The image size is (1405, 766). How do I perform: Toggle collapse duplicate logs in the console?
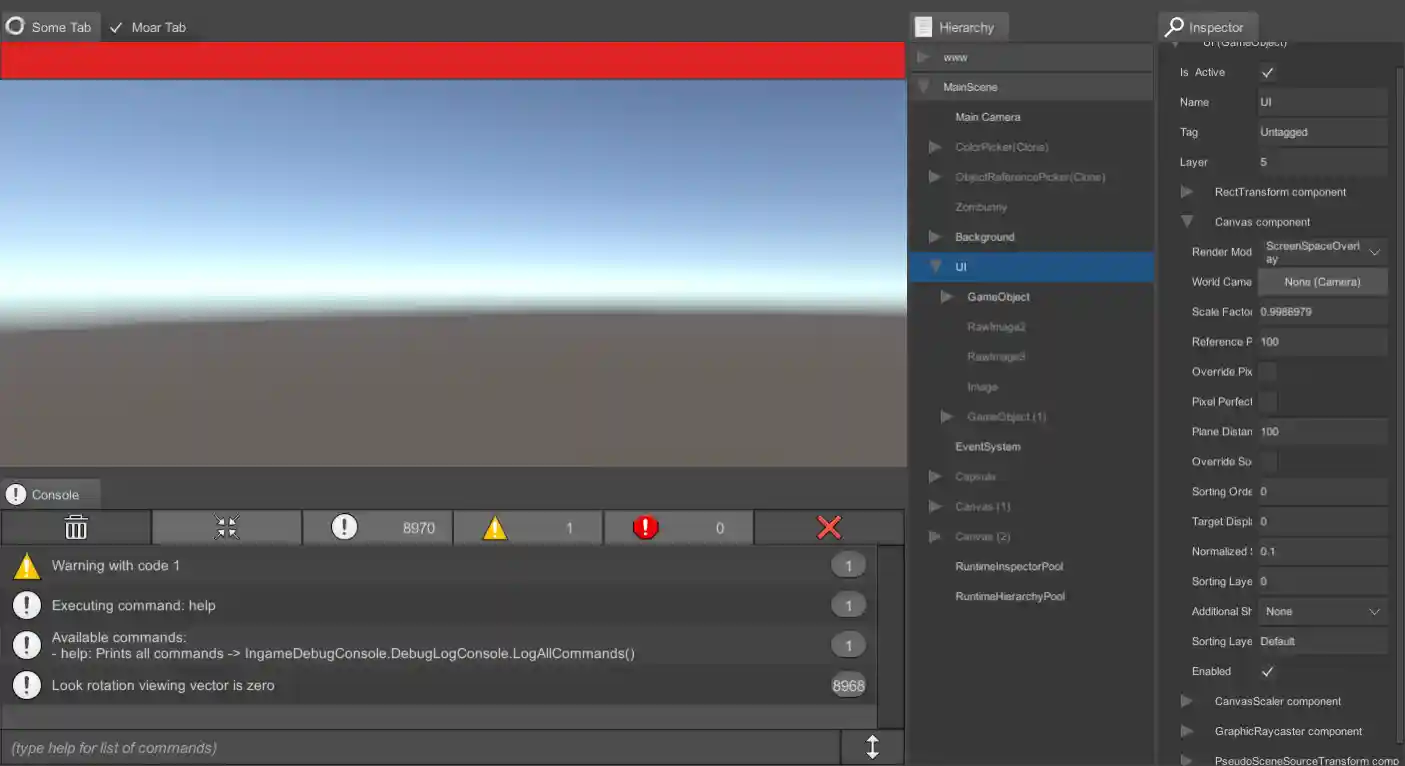pyautogui.click(x=227, y=527)
